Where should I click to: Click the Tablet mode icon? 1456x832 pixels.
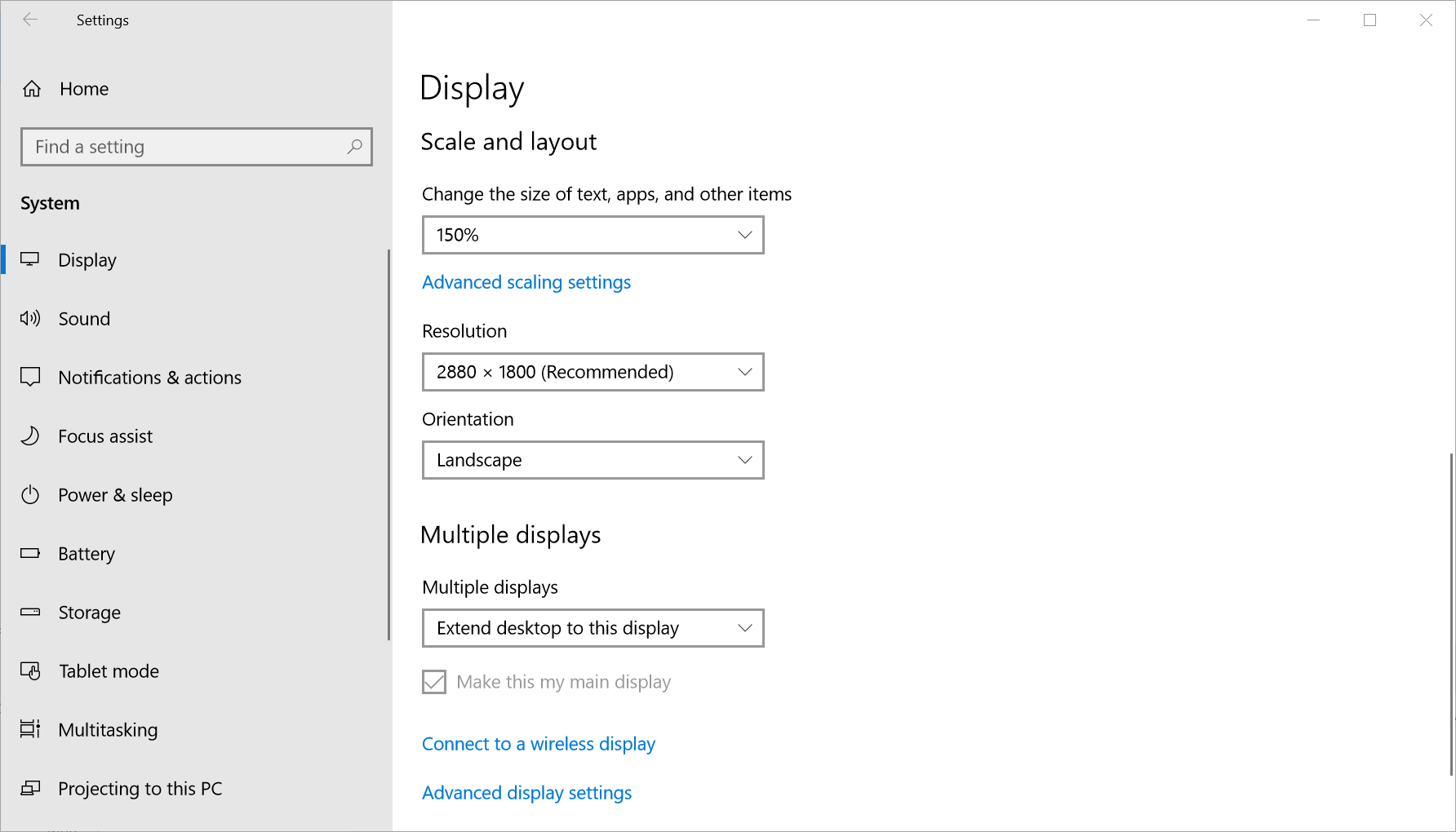pos(30,671)
